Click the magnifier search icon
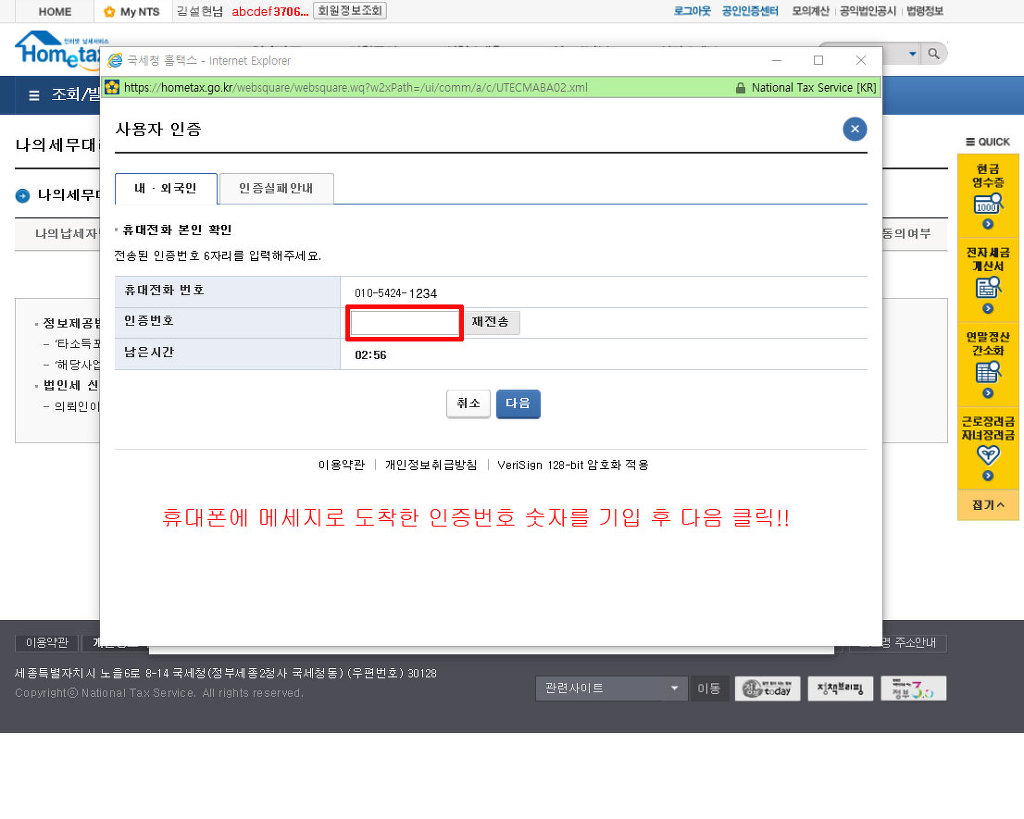The width and height of the screenshot is (1024, 819). tap(934, 54)
